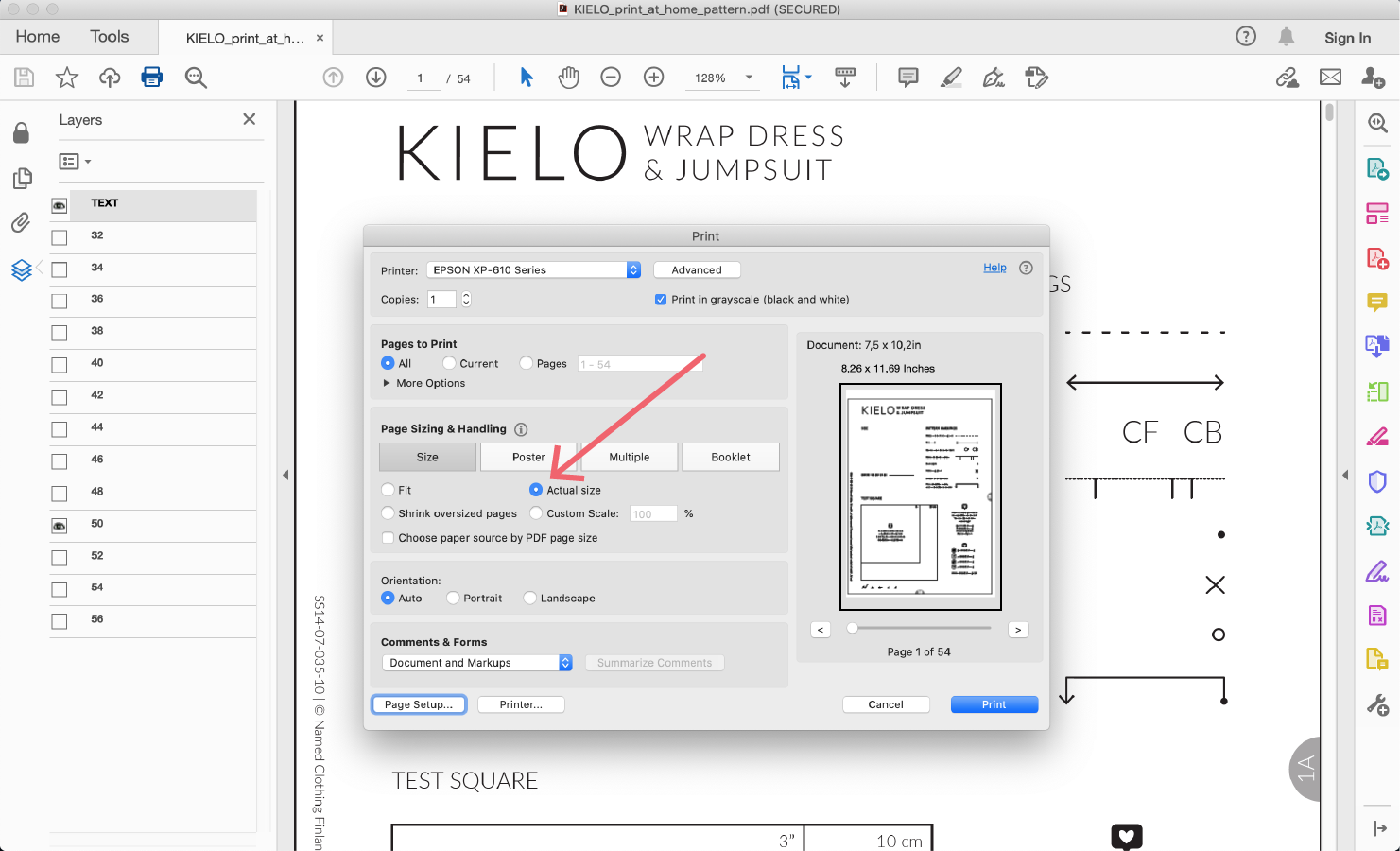Image resolution: width=1400 pixels, height=851 pixels.
Task: Open Protect shield tool in right pane
Action: click(x=1377, y=481)
